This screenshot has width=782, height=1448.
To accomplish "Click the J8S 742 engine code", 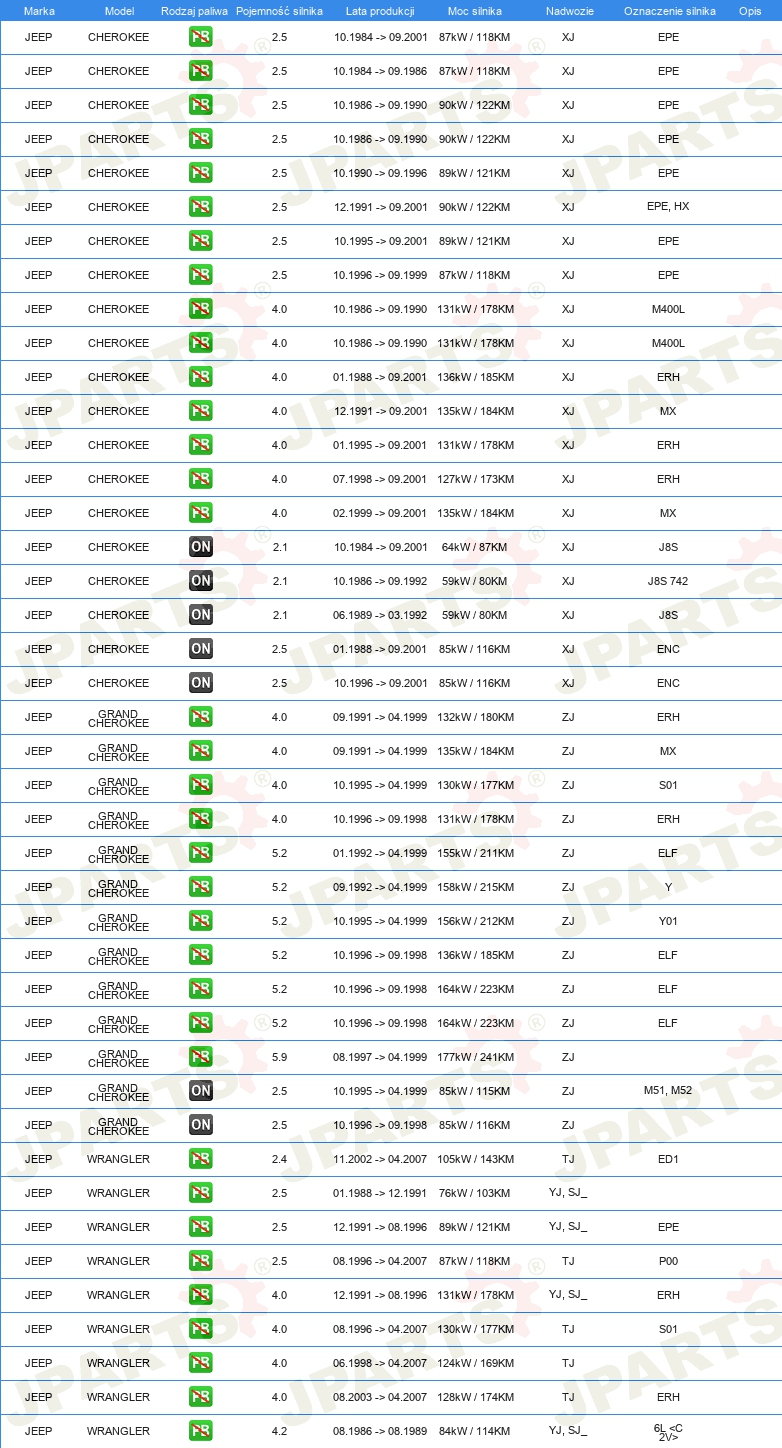I will click(668, 581).
